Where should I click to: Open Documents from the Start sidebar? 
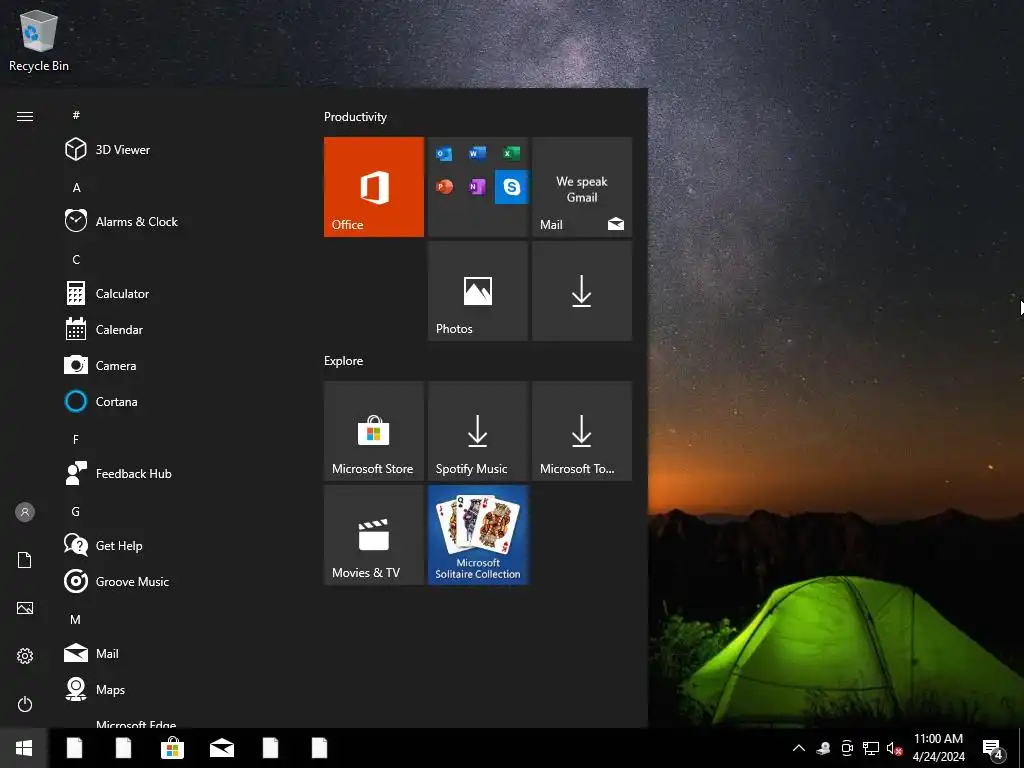25,560
